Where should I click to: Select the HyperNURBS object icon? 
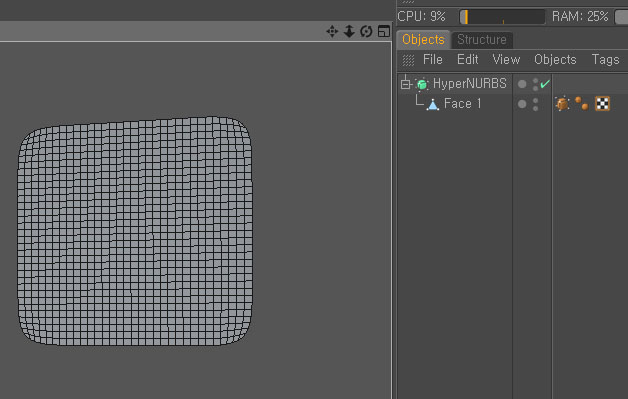point(421,84)
